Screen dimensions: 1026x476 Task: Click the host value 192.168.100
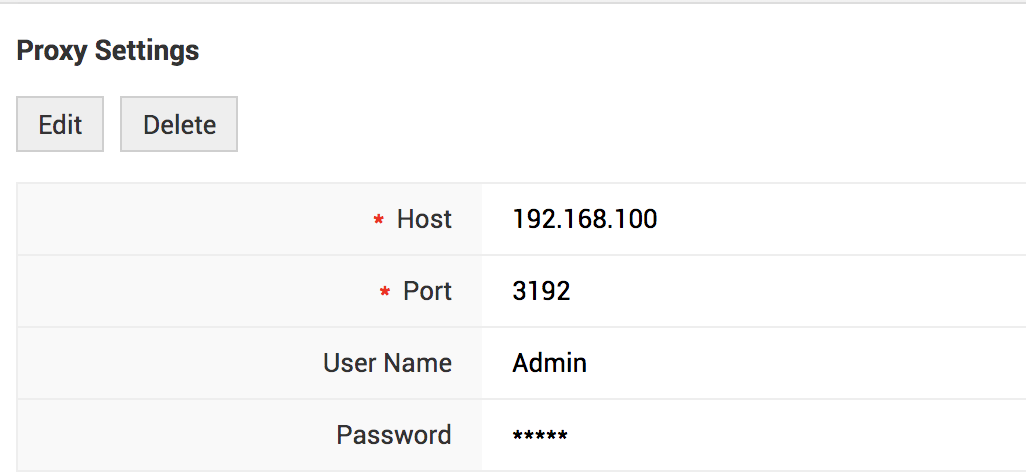pyautogui.click(x=585, y=219)
